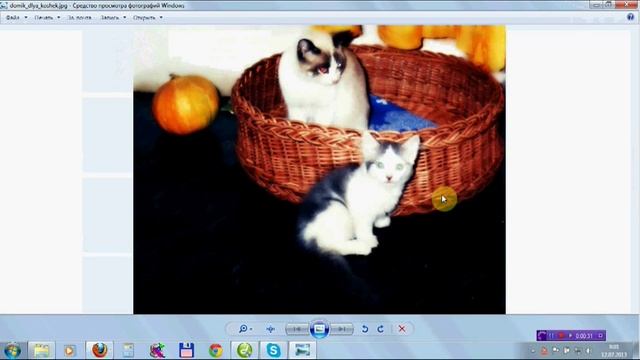Switch to the green circular app in taskbar

point(244,351)
